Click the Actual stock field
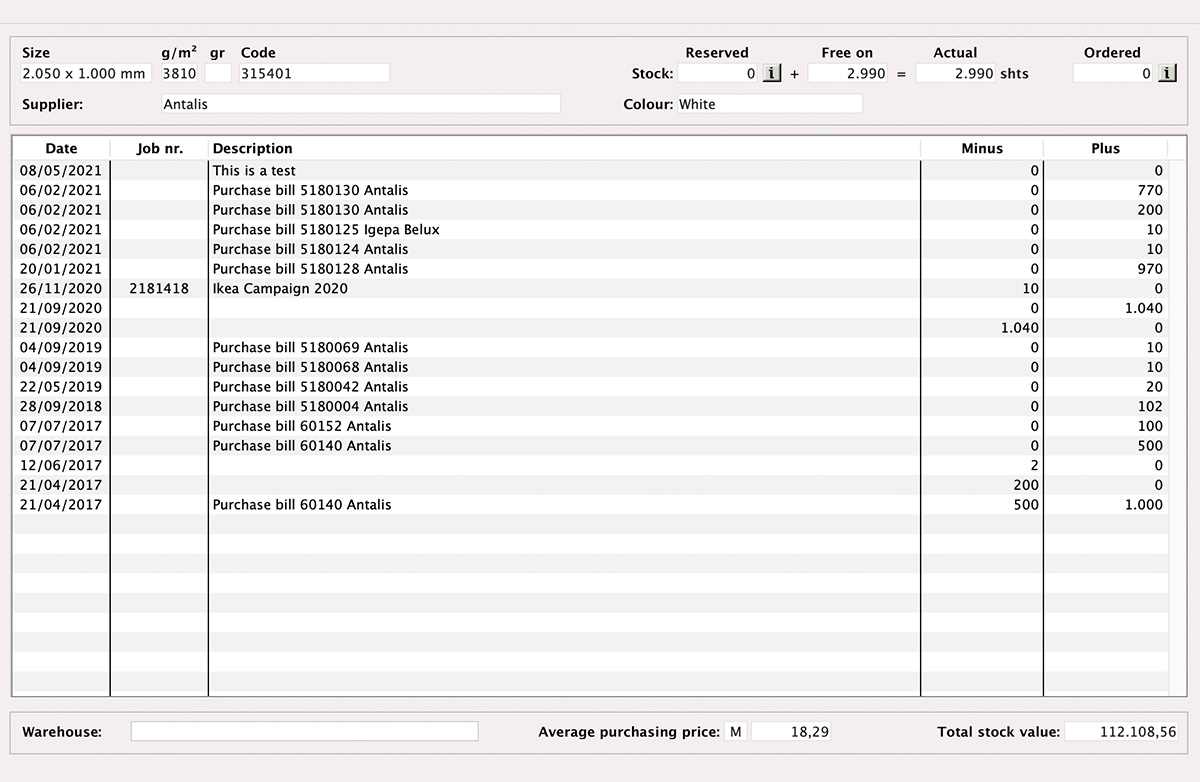1200x782 pixels. tap(956, 73)
